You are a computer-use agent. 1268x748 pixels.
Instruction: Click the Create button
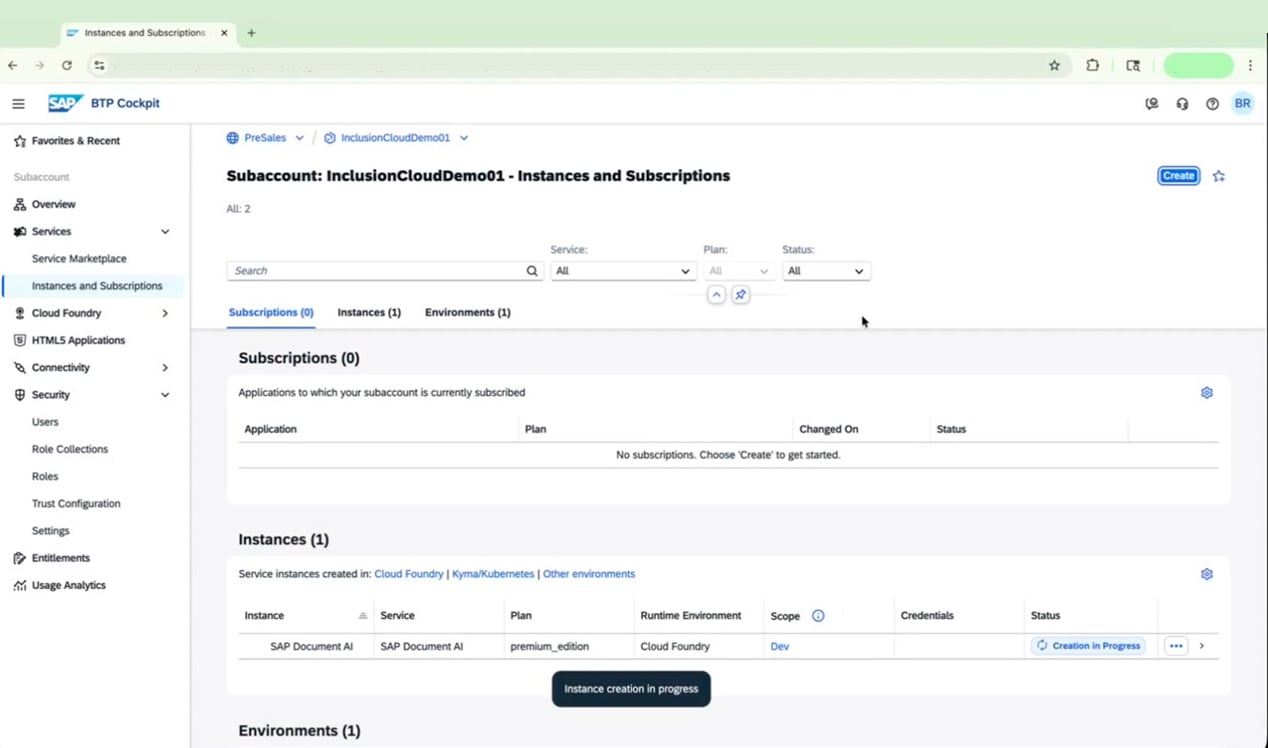coord(1178,176)
